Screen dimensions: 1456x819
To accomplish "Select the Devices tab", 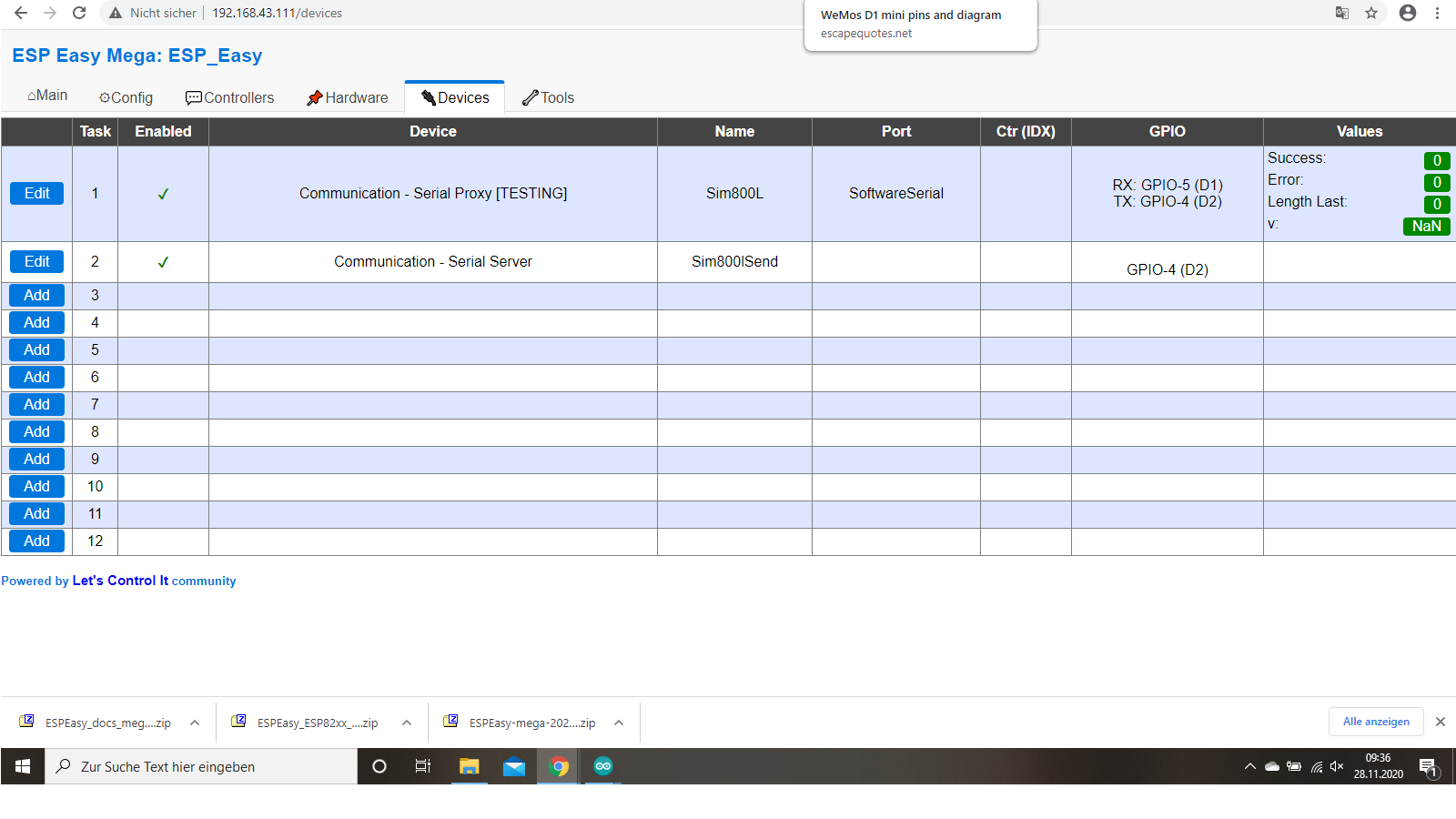I will [455, 97].
